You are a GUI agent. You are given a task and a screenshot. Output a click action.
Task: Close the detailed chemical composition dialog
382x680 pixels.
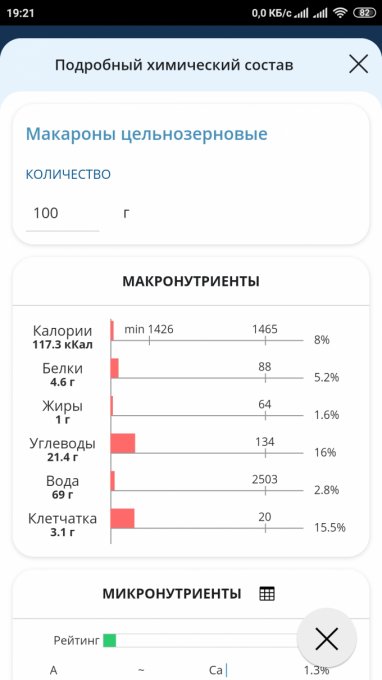click(359, 64)
